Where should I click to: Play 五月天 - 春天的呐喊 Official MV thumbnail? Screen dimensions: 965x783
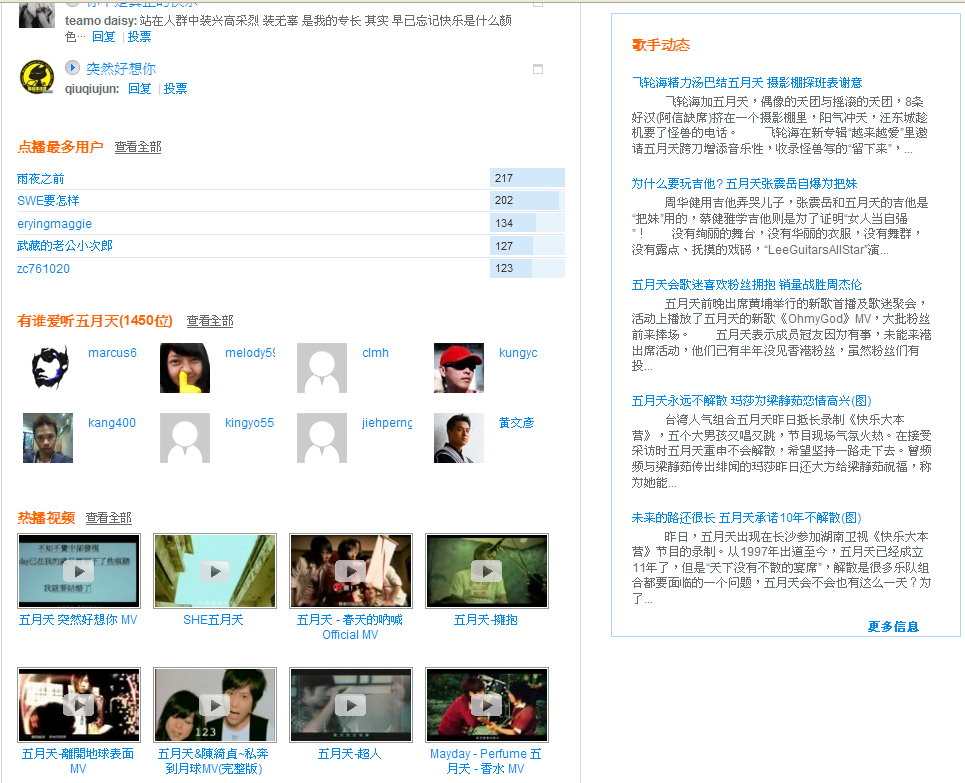click(x=351, y=571)
